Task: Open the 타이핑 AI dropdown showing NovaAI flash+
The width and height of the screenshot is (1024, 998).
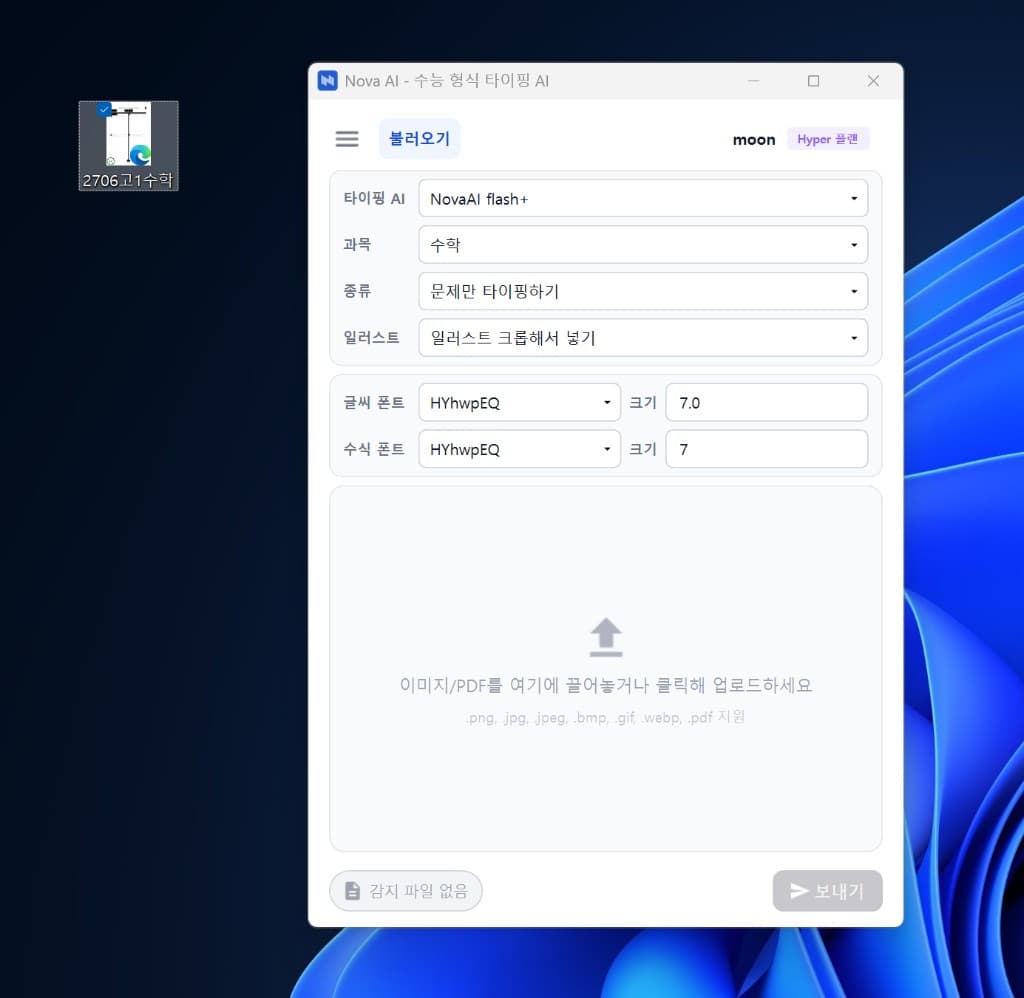Action: [643, 199]
